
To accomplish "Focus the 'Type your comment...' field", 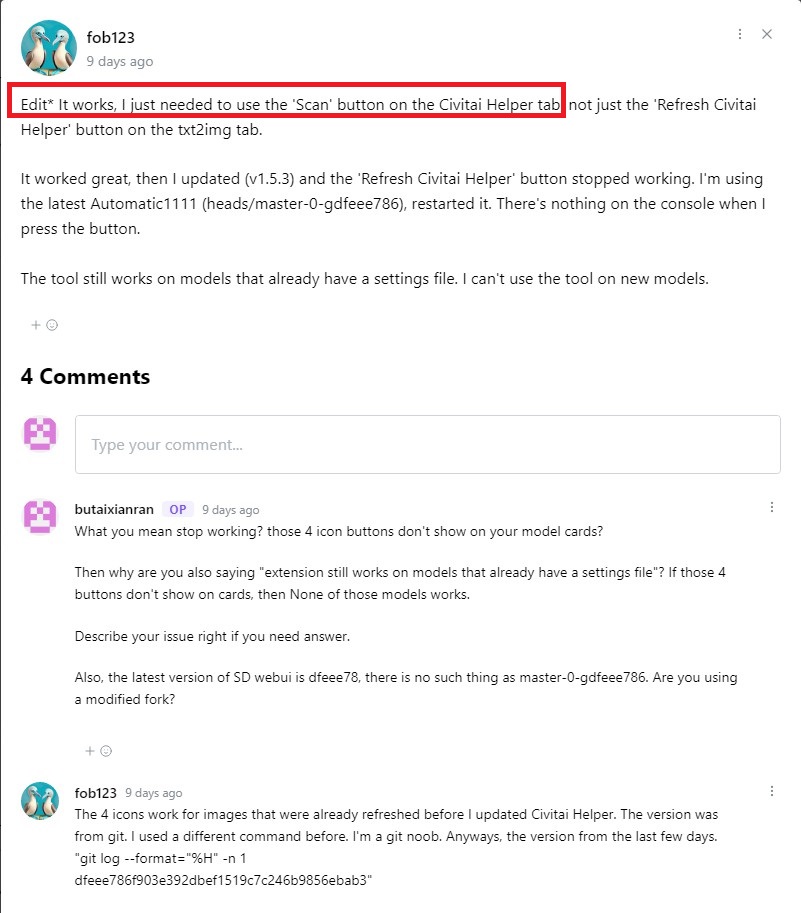I will (x=427, y=445).
